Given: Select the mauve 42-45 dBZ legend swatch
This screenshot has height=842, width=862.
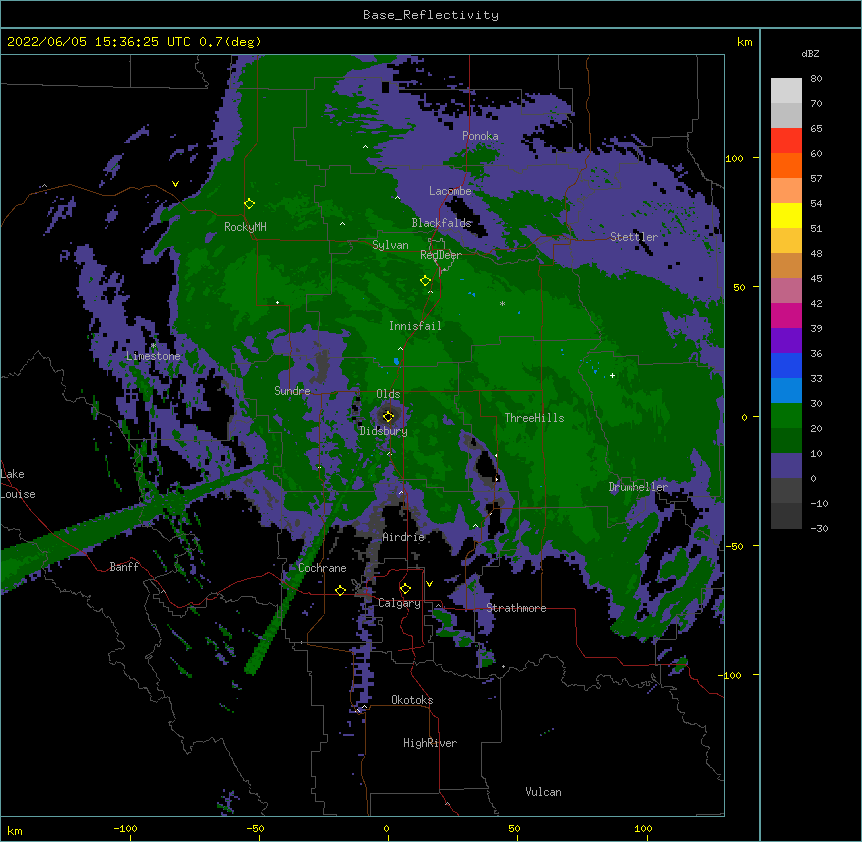Looking at the screenshot, I should tap(786, 291).
